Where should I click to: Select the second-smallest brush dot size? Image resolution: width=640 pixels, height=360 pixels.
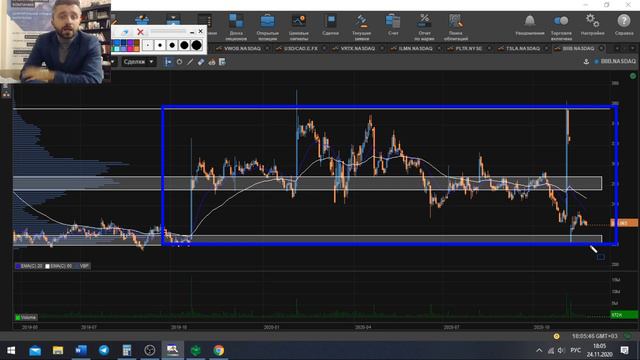(160, 45)
